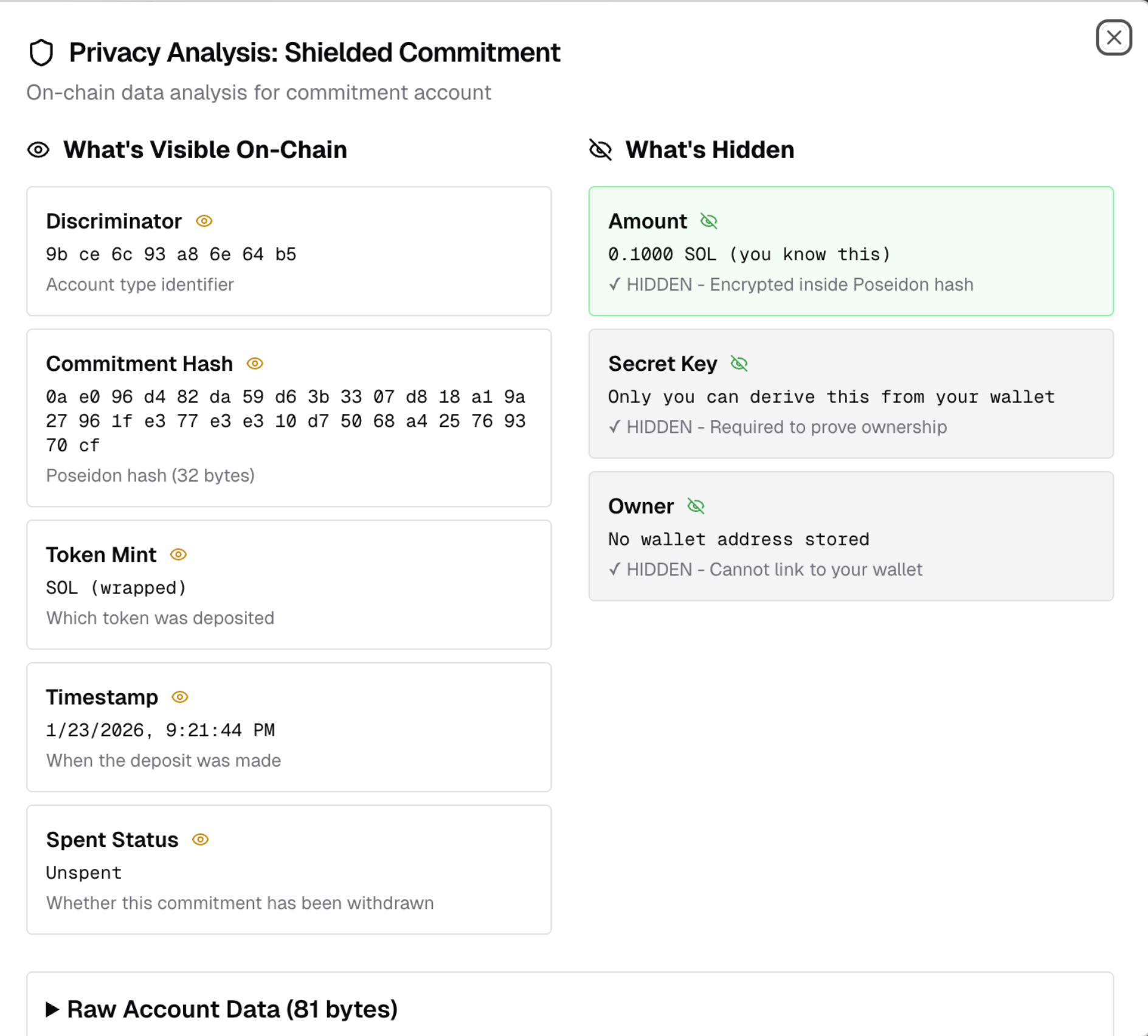
Task: Click crossed-eye icon before What's Hidden heading
Action: (x=601, y=150)
